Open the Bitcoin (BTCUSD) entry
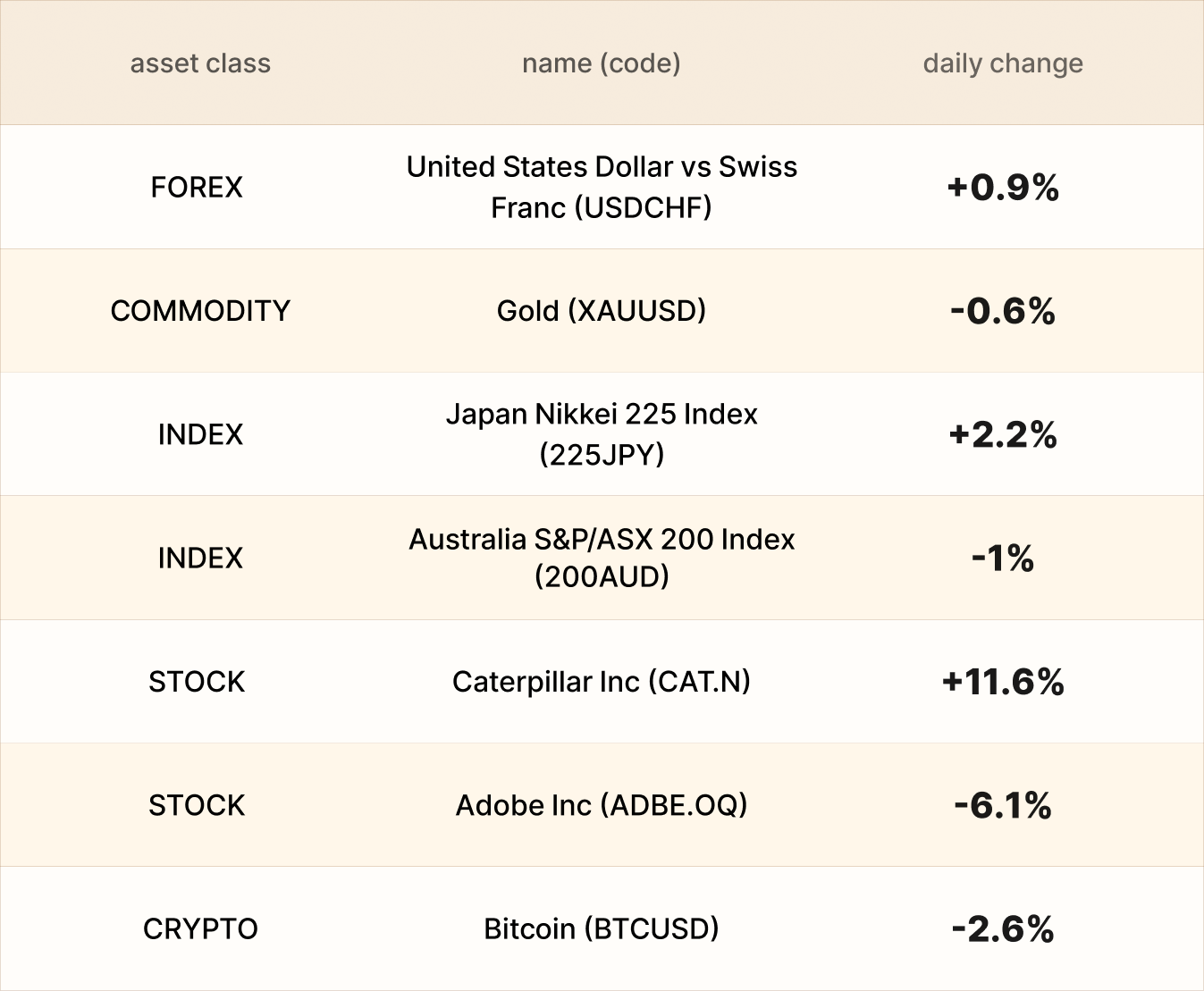The image size is (1204, 991). [x=602, y=929]
